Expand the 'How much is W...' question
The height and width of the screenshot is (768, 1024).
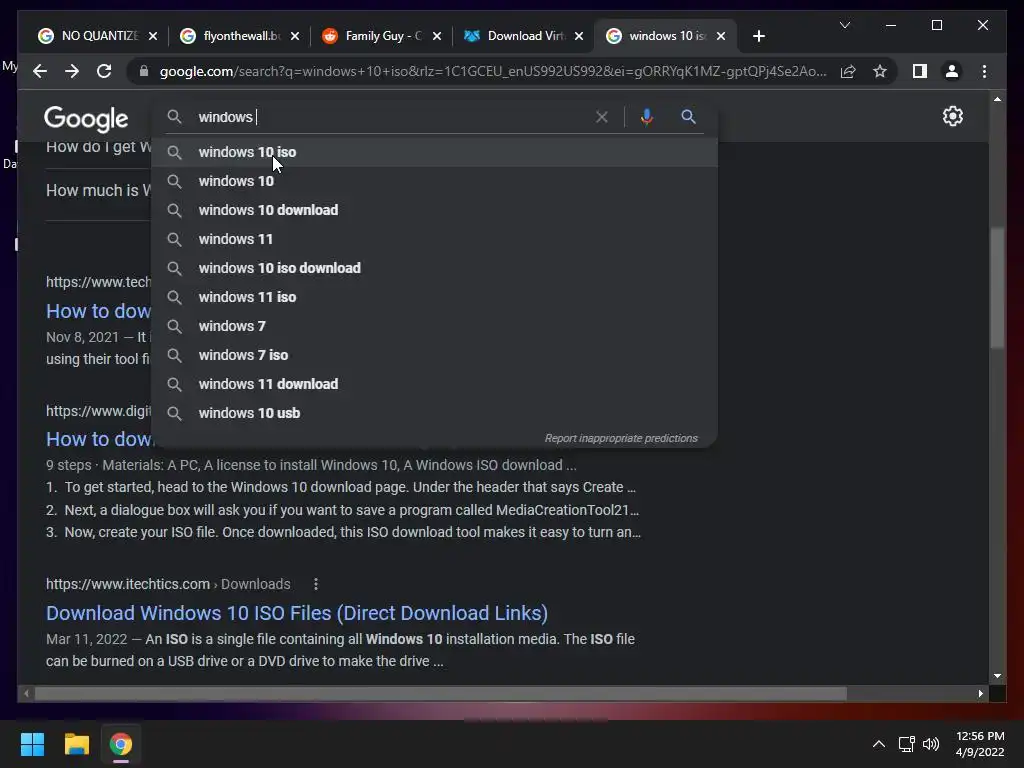(x=98, y=191)
